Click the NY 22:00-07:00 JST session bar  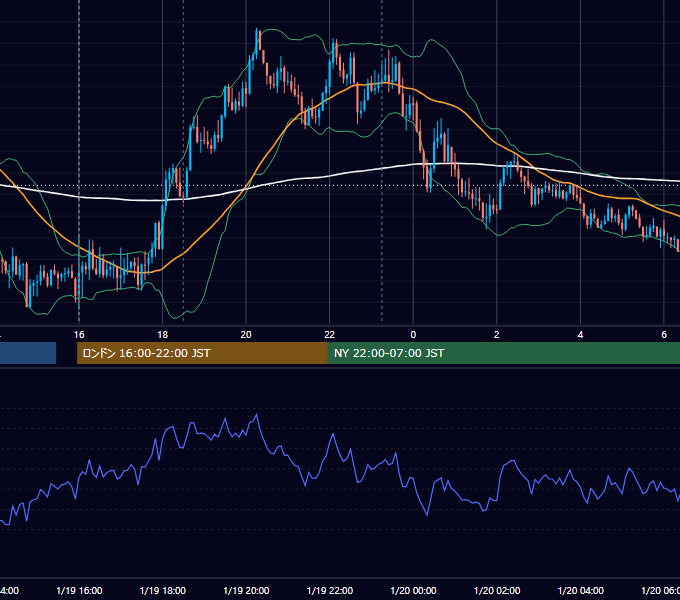coord(503,353)
